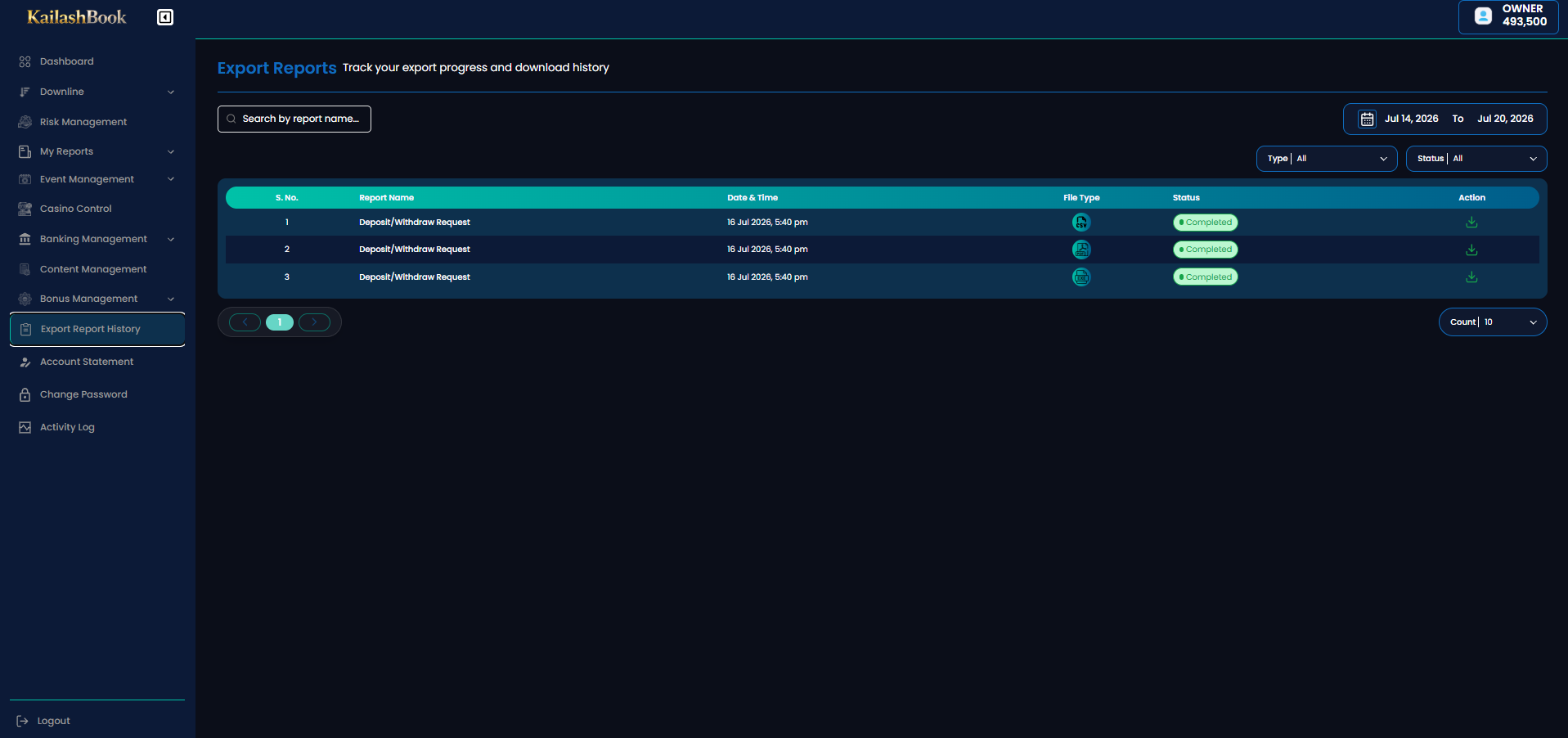
Task: Open the Type filter dropdown
Action: (1327, 159)
